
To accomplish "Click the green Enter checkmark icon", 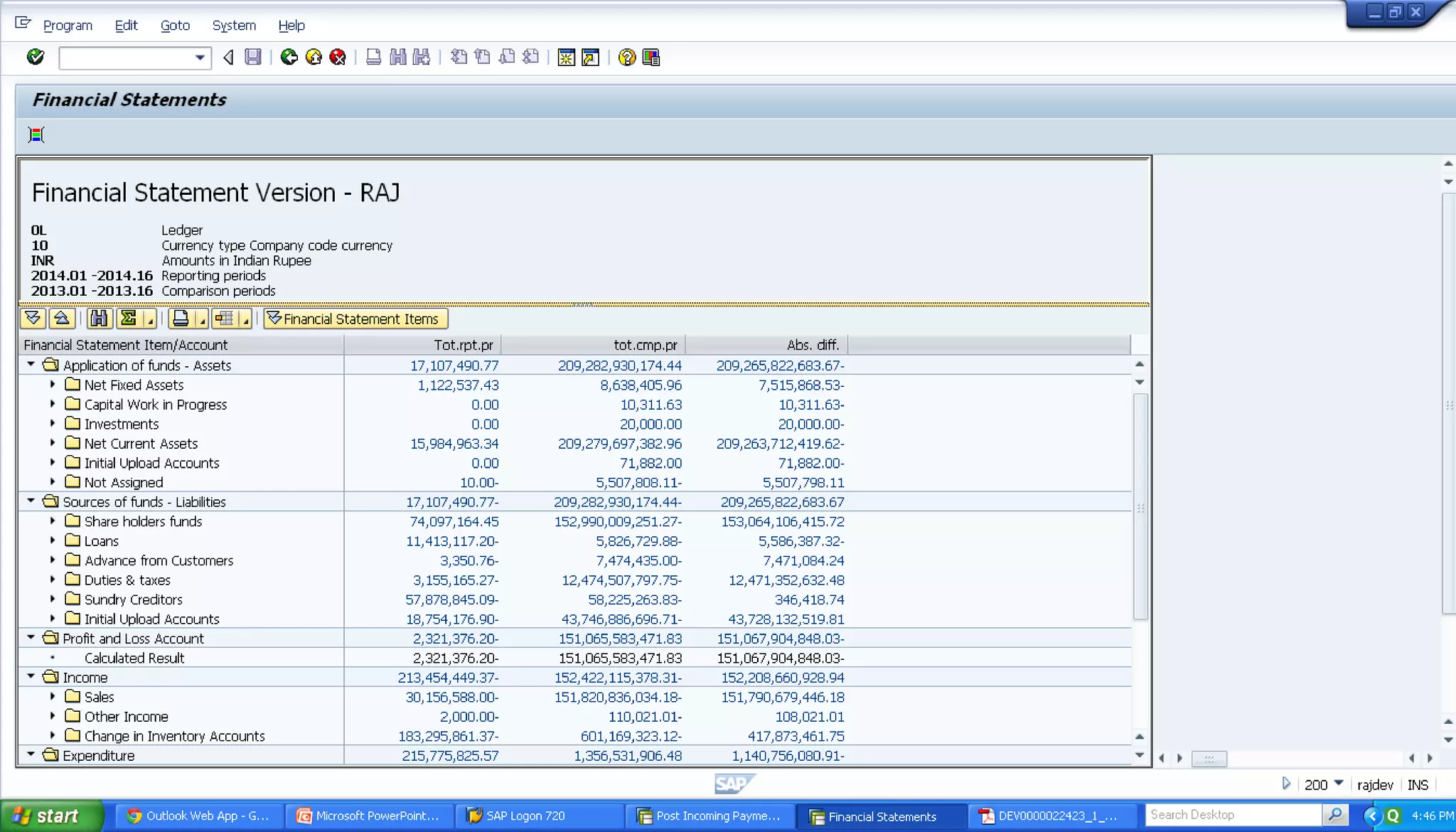I will 36,57.
